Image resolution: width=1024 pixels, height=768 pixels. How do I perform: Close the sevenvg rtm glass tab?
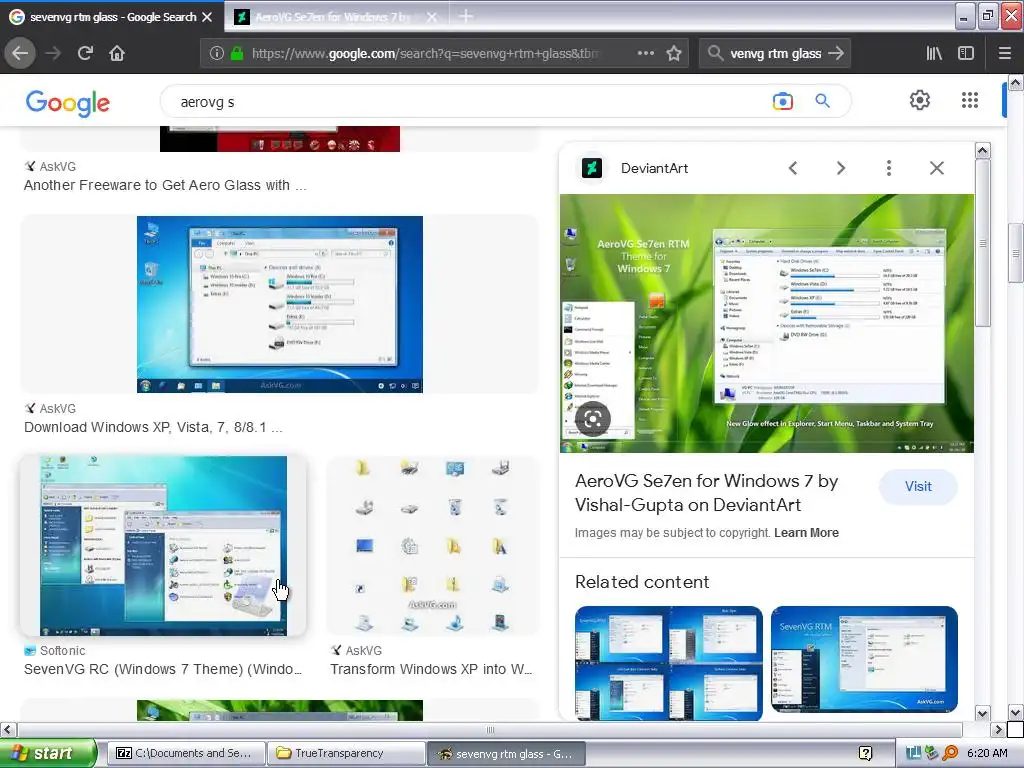tap(207, 17)
